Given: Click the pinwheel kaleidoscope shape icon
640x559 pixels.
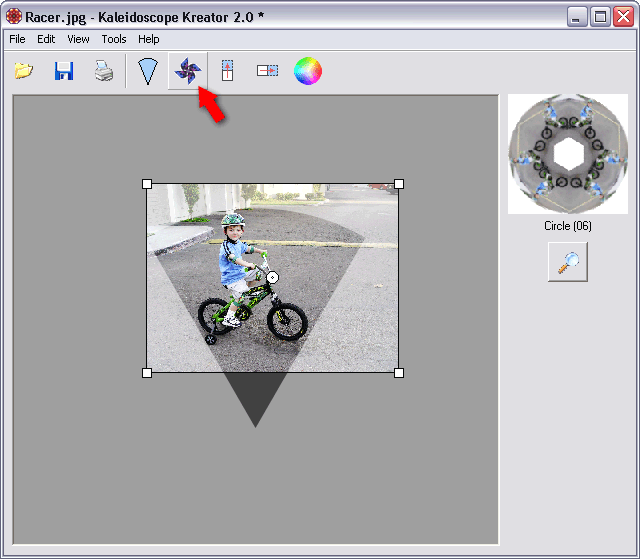Looking at the screenshot, I should [188, 71].
